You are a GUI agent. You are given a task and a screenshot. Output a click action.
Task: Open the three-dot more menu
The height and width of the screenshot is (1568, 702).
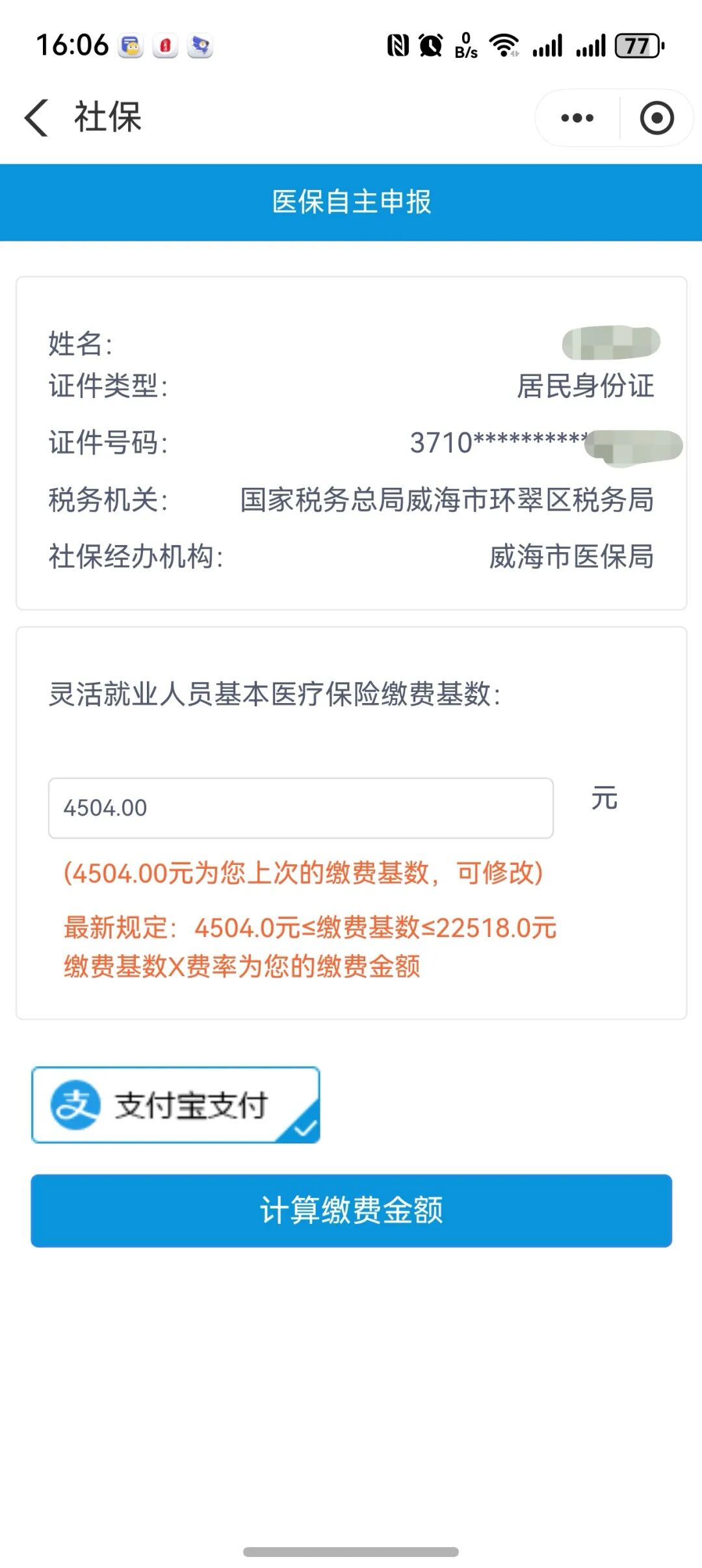coord(577,118)
